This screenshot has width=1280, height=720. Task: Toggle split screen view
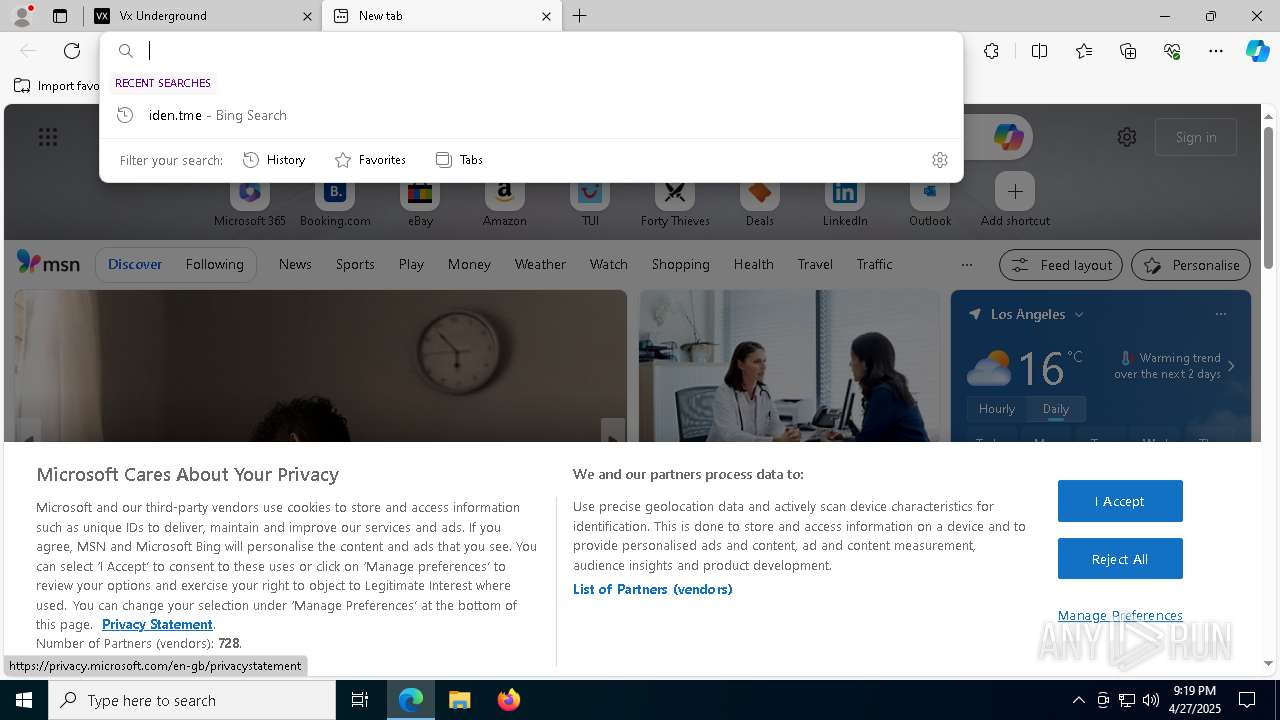coord(1039,51)
